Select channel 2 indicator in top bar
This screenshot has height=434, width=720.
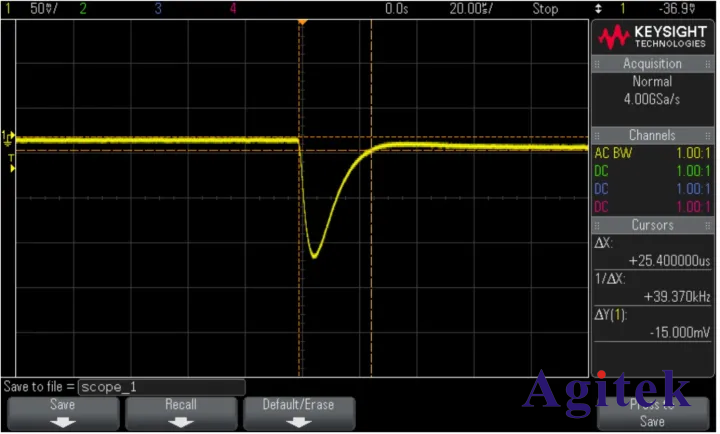[x=82, y=8]
